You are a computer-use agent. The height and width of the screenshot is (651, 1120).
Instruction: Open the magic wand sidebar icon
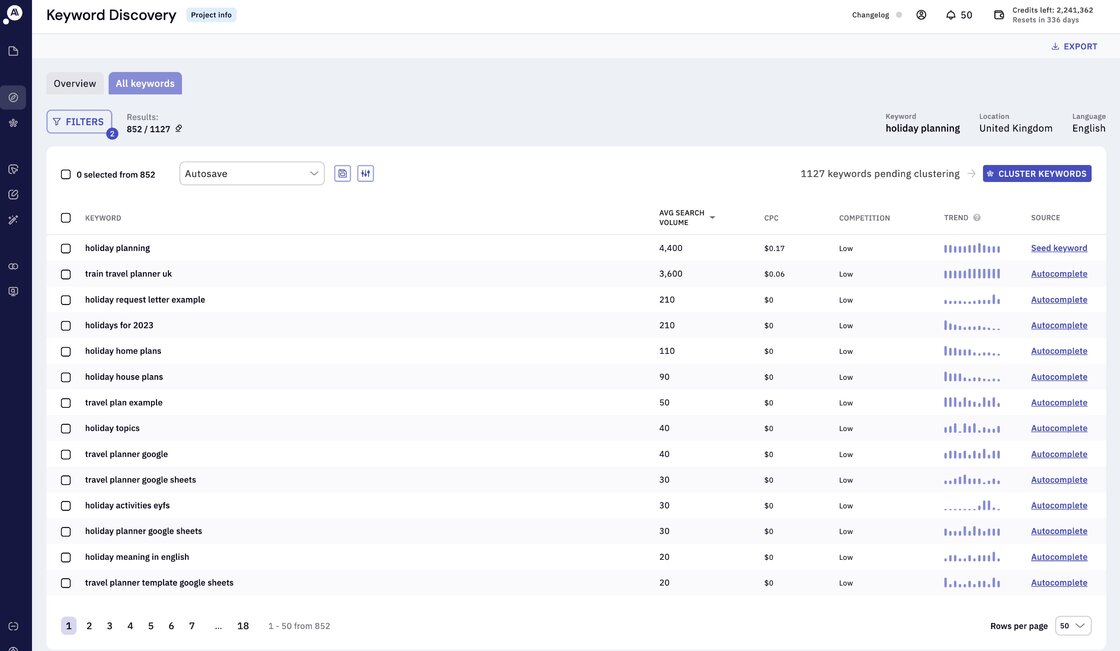13,220
